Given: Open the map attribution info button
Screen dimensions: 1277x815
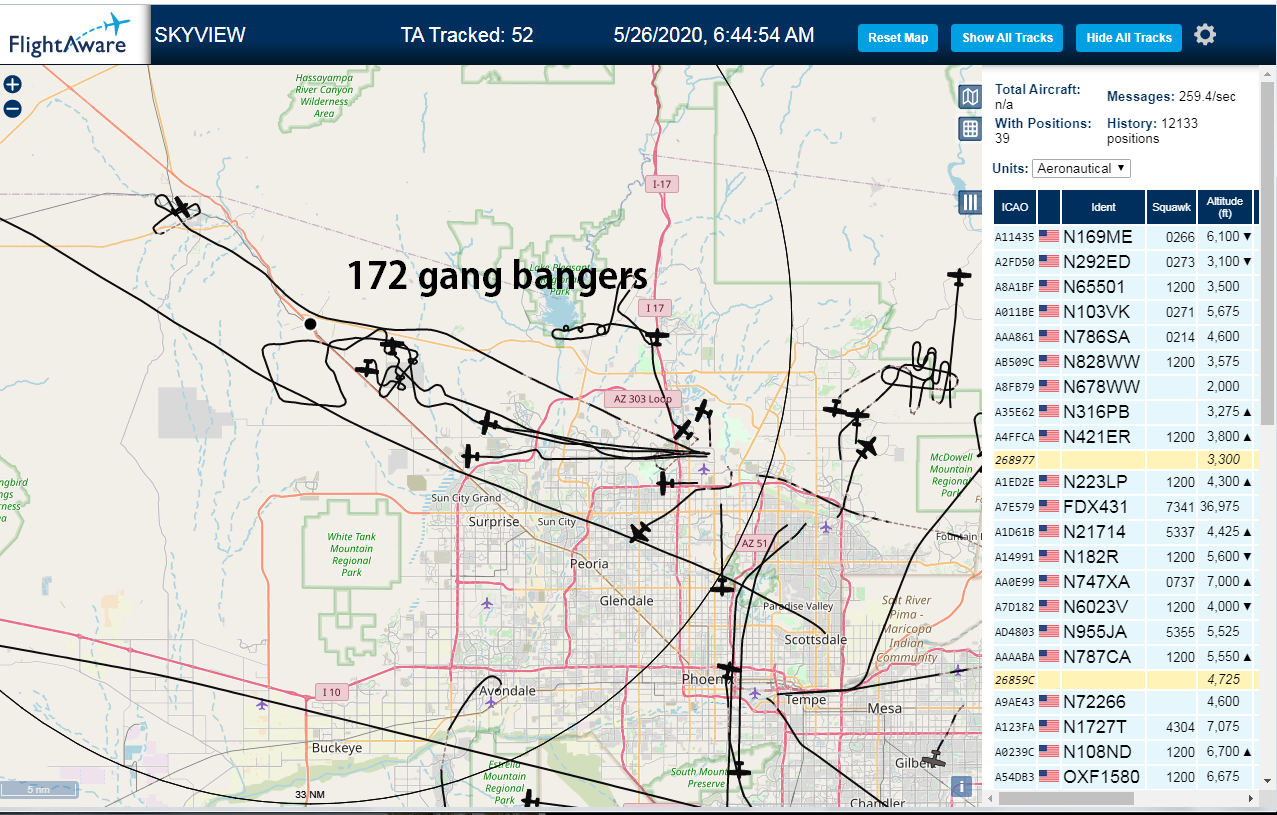Looking at the screenshot, I should point(962,786).
